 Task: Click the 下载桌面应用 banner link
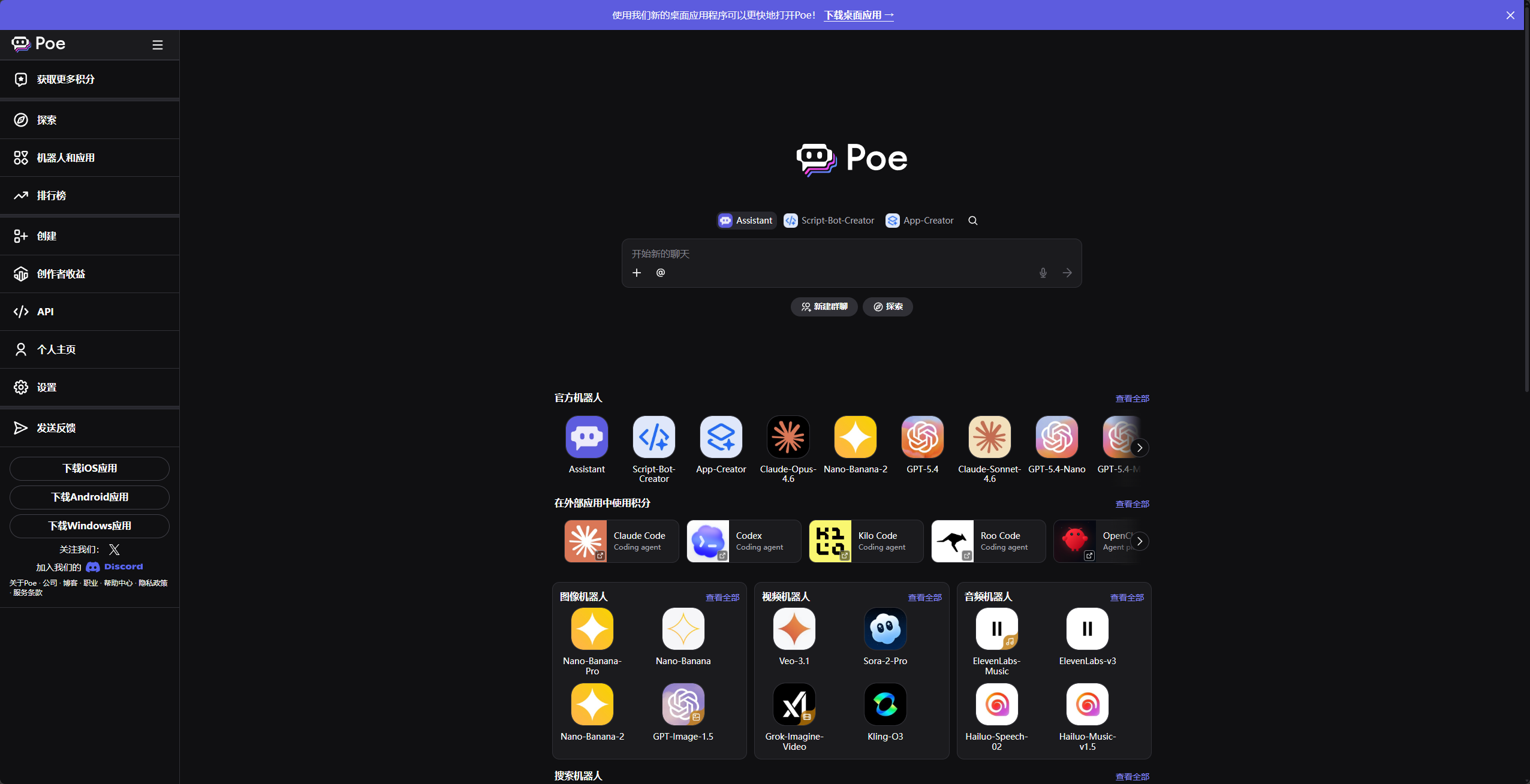click(859, 15)
